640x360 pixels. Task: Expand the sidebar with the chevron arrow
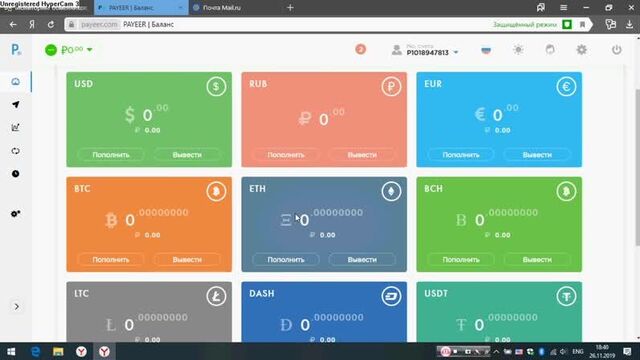(16, 307)
